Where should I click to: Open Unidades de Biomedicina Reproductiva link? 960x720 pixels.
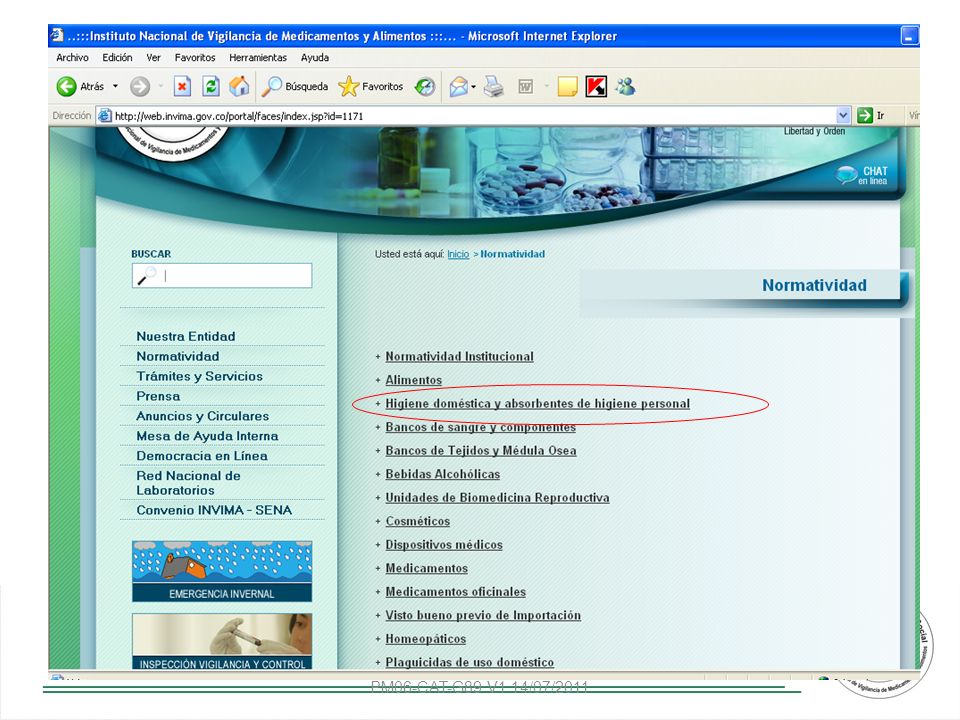[x=497, y=498]
